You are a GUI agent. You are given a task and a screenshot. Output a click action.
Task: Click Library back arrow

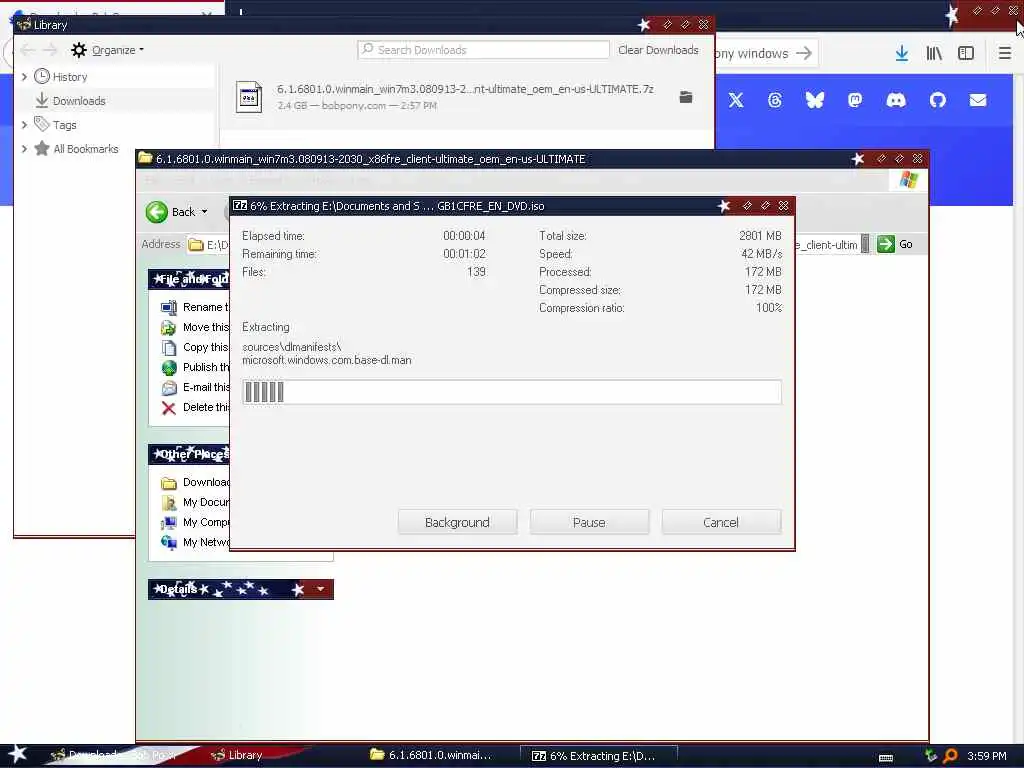pyautogui.click(x=27, y=50)
